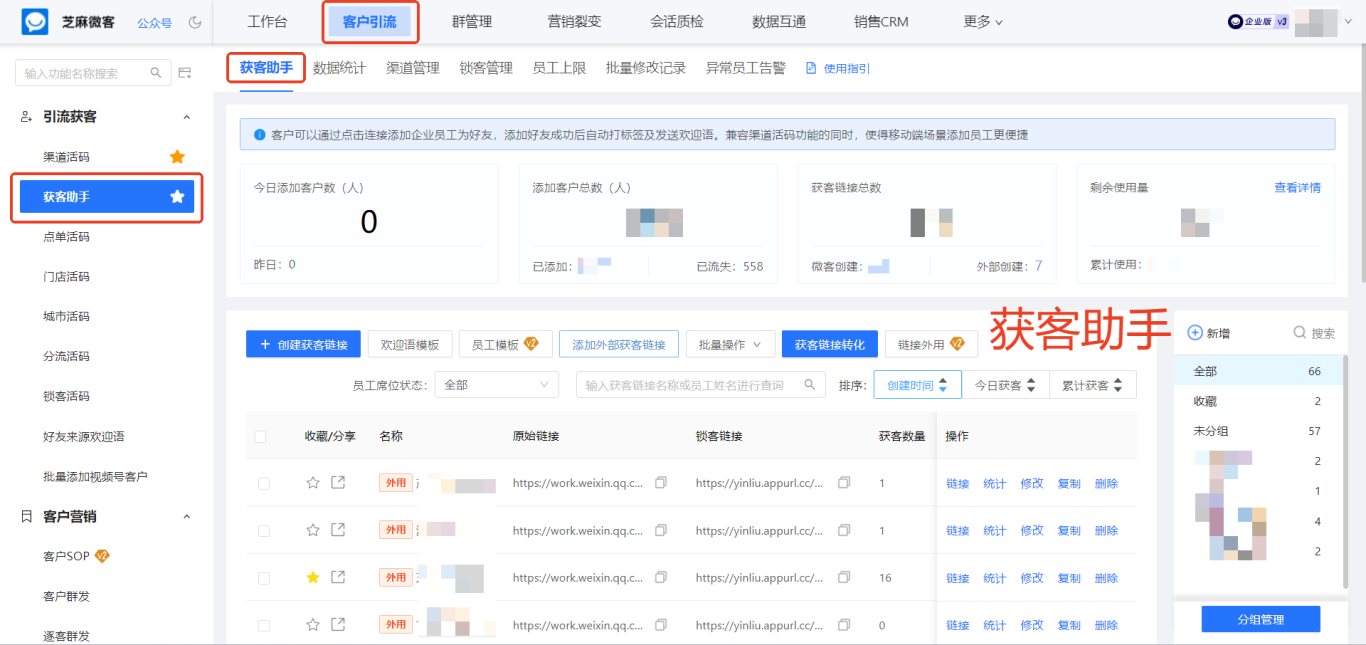
Task: Unfavorite the row with 16 customers
Action: coord(313,577)
